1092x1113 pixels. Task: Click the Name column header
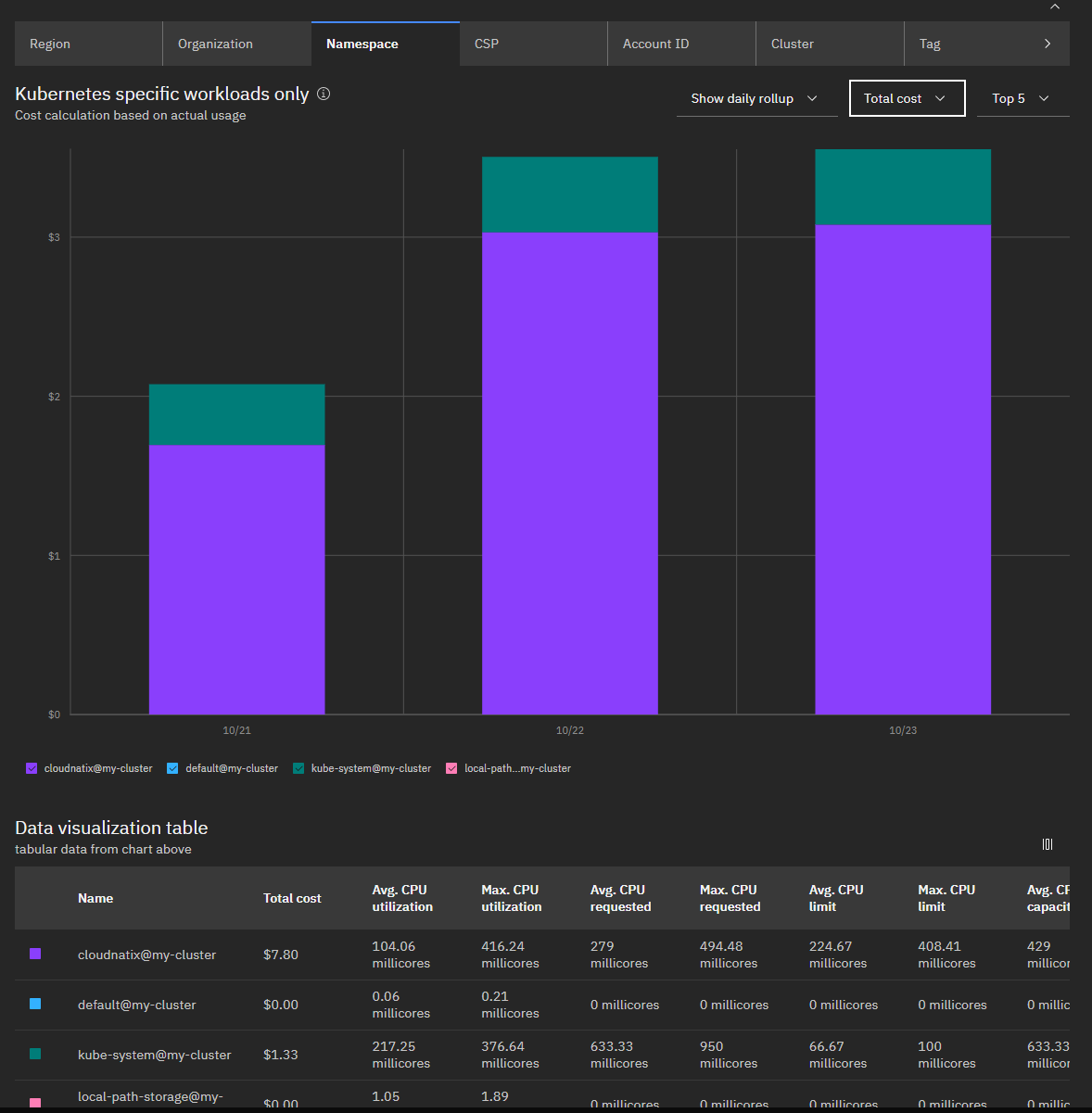click(95, 898)
